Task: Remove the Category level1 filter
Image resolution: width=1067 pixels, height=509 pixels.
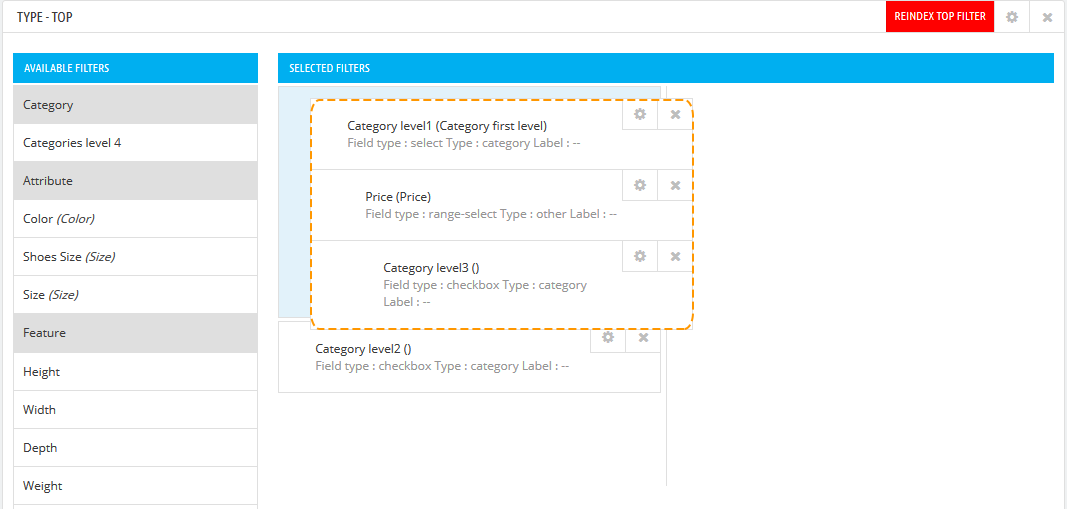Action: (x=675, y=114)
